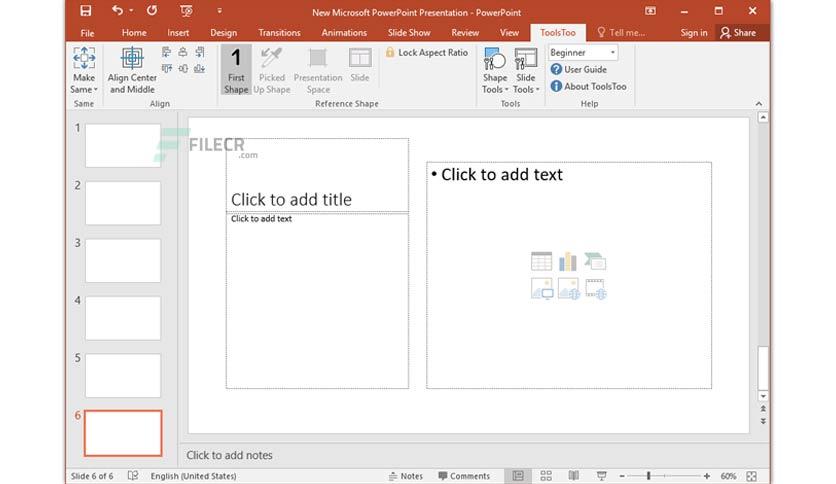The width and height of the screenshot is (836, 484).
Task: Click the align right edges icon
Action: click(199, 52)
